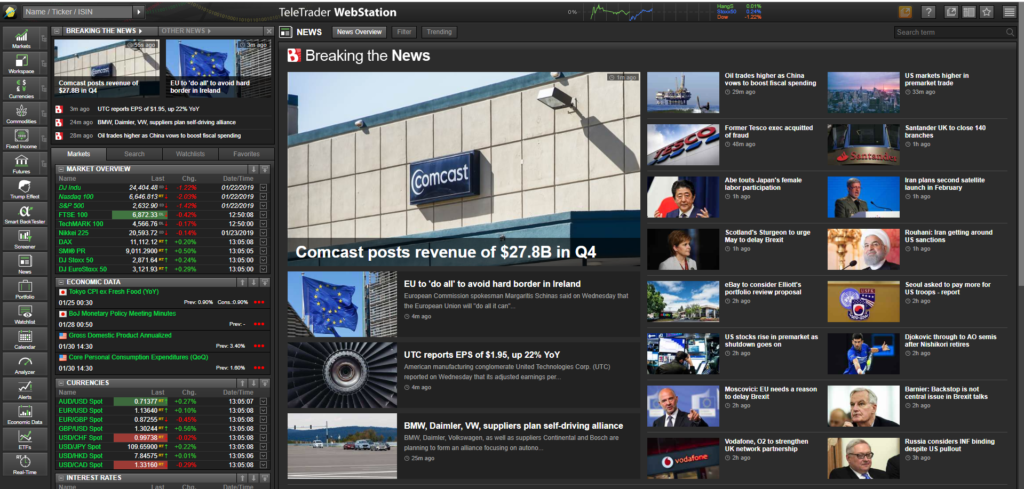
Task: Move Economic Data panel down arrow
Action: click(x=253, y=282)
